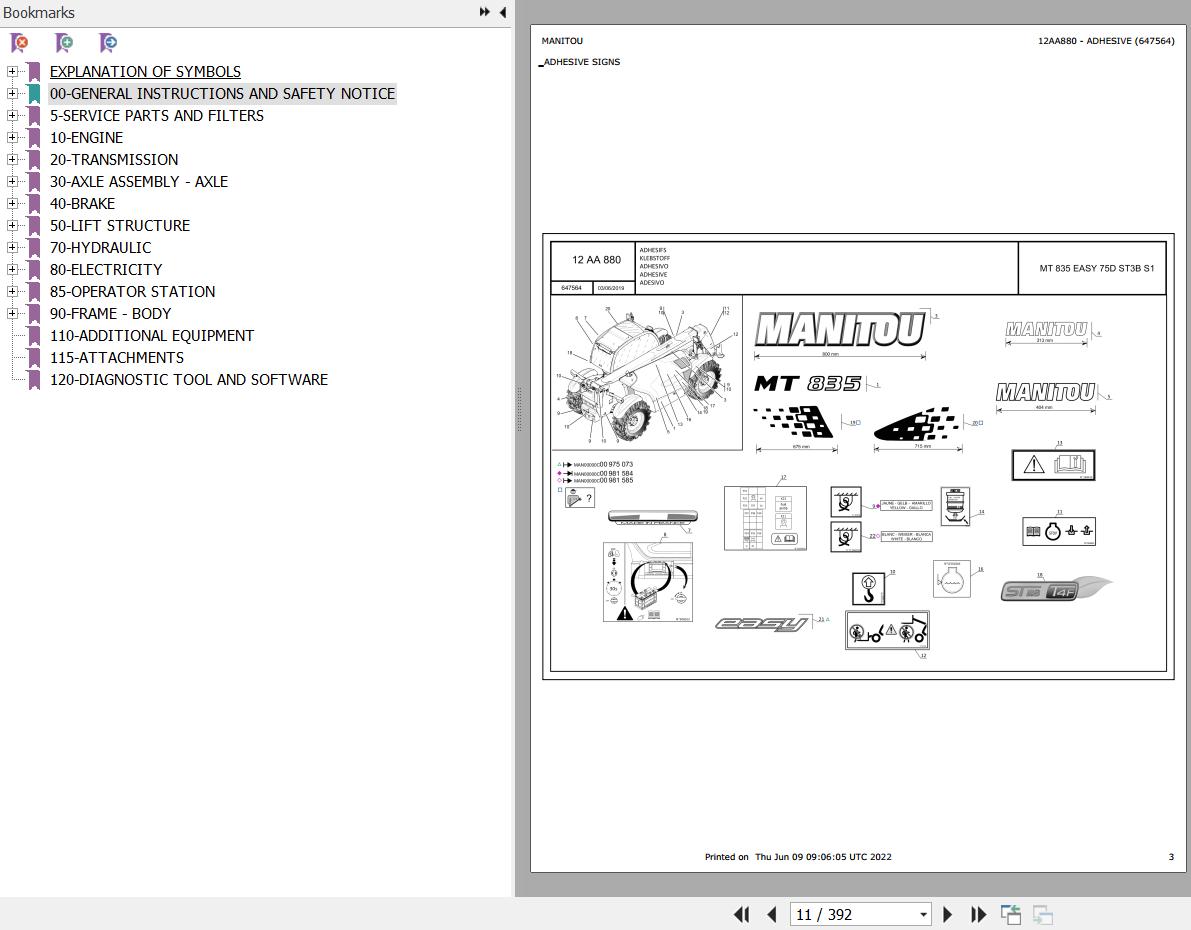Expand the 50-LIFT STRUCTURE bookmark node
This screenshot has height=930, width=1191.
point(12,226)
